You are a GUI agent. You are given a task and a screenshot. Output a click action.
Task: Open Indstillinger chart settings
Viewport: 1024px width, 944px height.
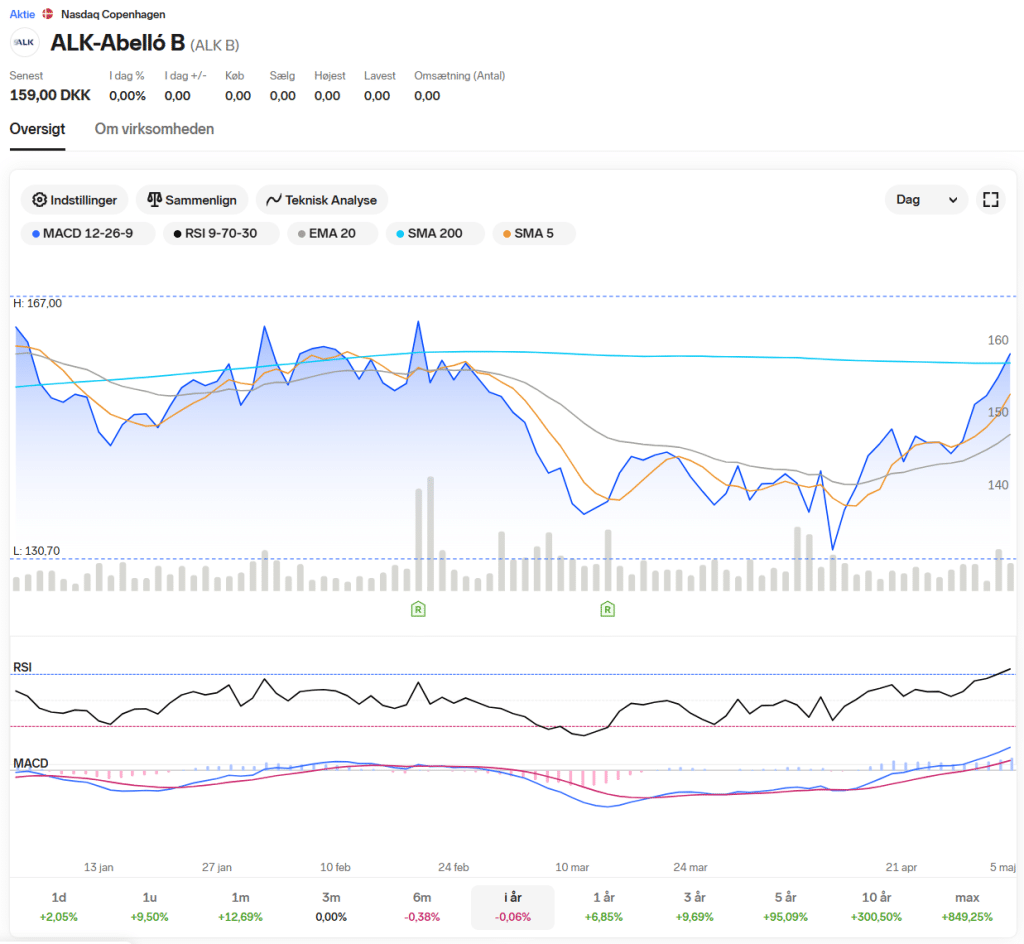coord(75,200)
